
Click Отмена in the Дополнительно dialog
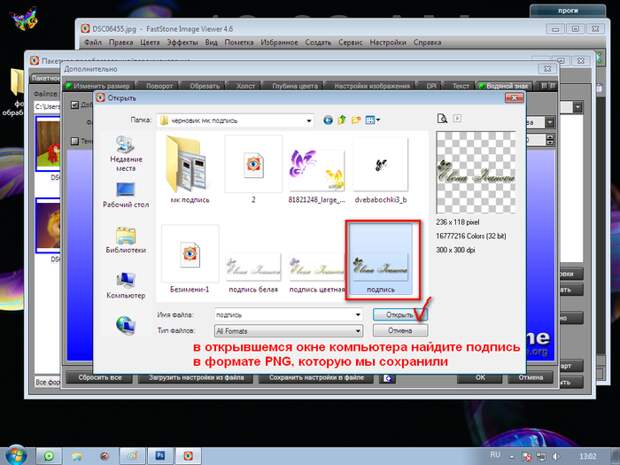point(530,378)
